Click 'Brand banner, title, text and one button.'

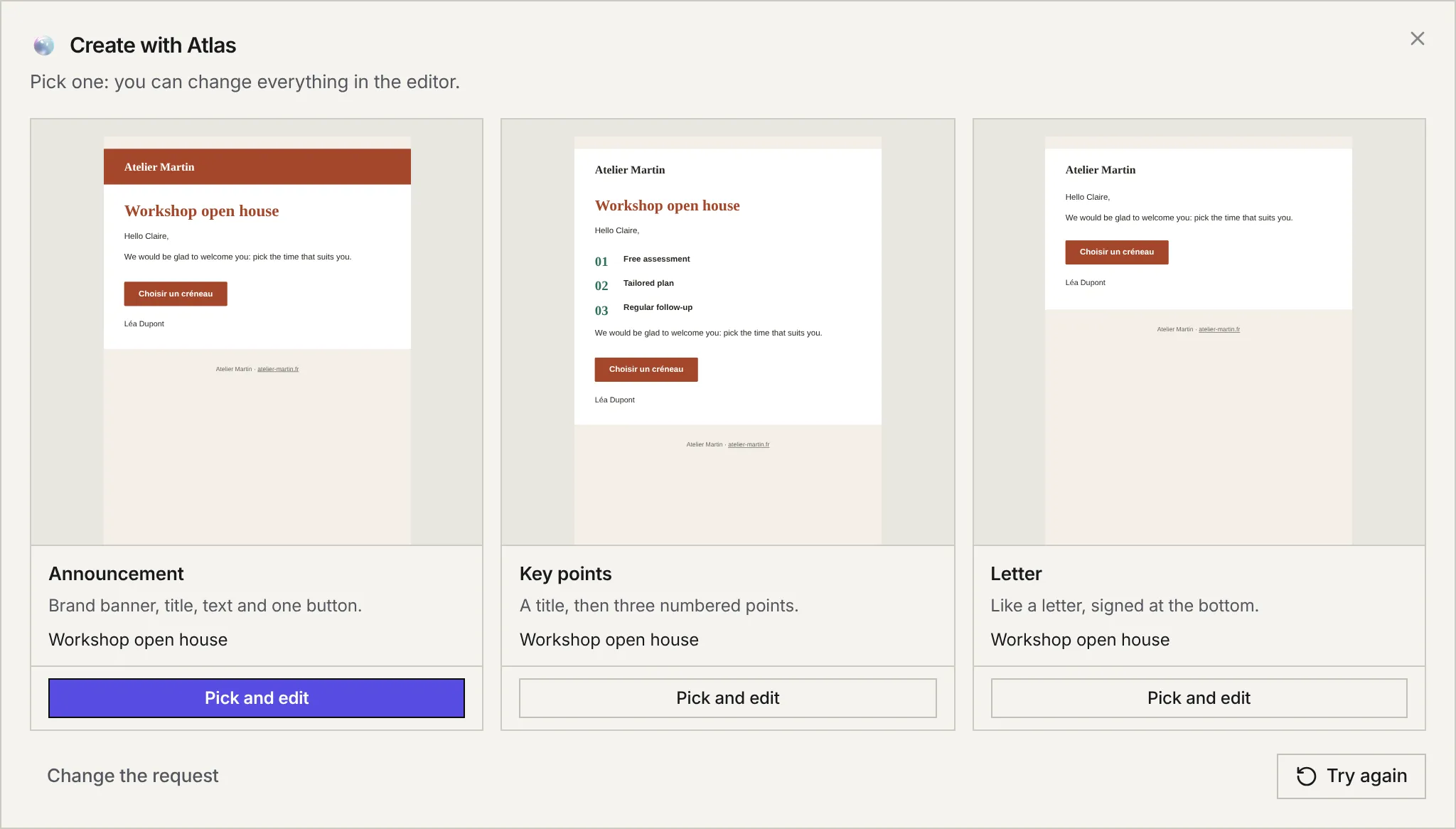click(x=205, y=606)
